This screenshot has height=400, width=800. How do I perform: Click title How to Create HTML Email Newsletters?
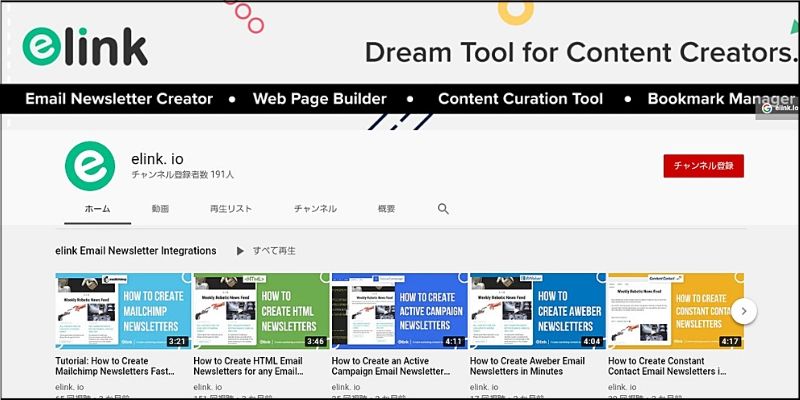pos(248,366)
